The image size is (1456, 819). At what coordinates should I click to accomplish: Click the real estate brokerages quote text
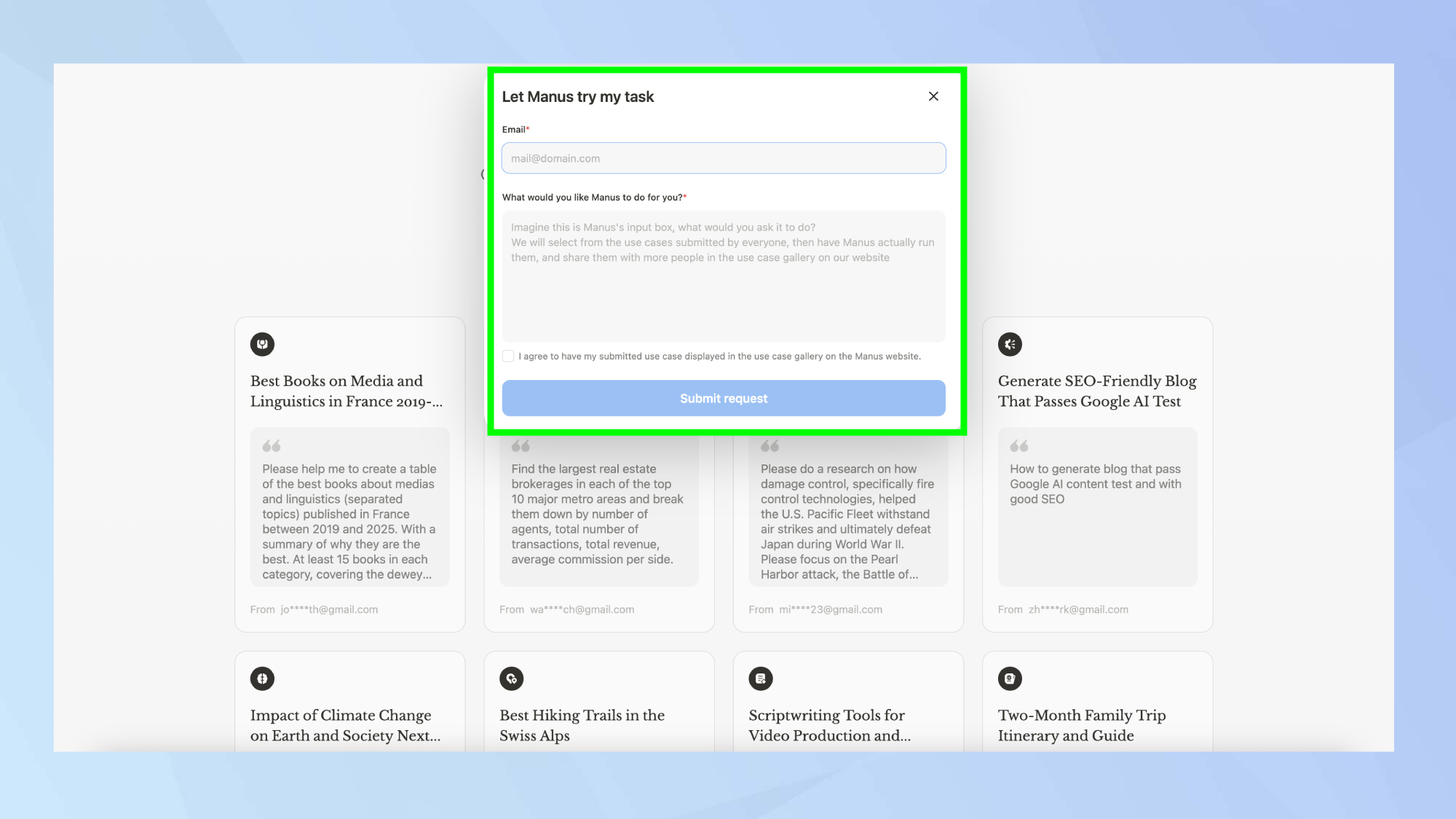[x=597, y=514]
